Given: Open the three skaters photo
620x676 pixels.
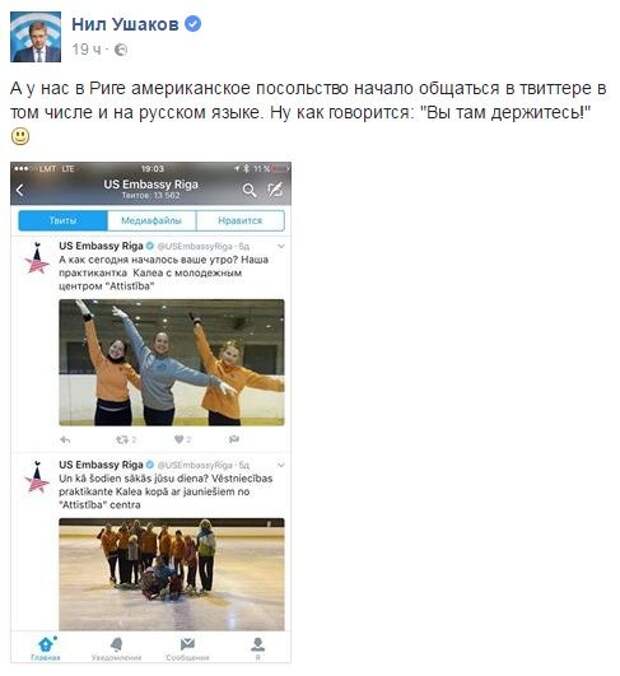Looking at the screenshot, I should click(x=172, y=363).
